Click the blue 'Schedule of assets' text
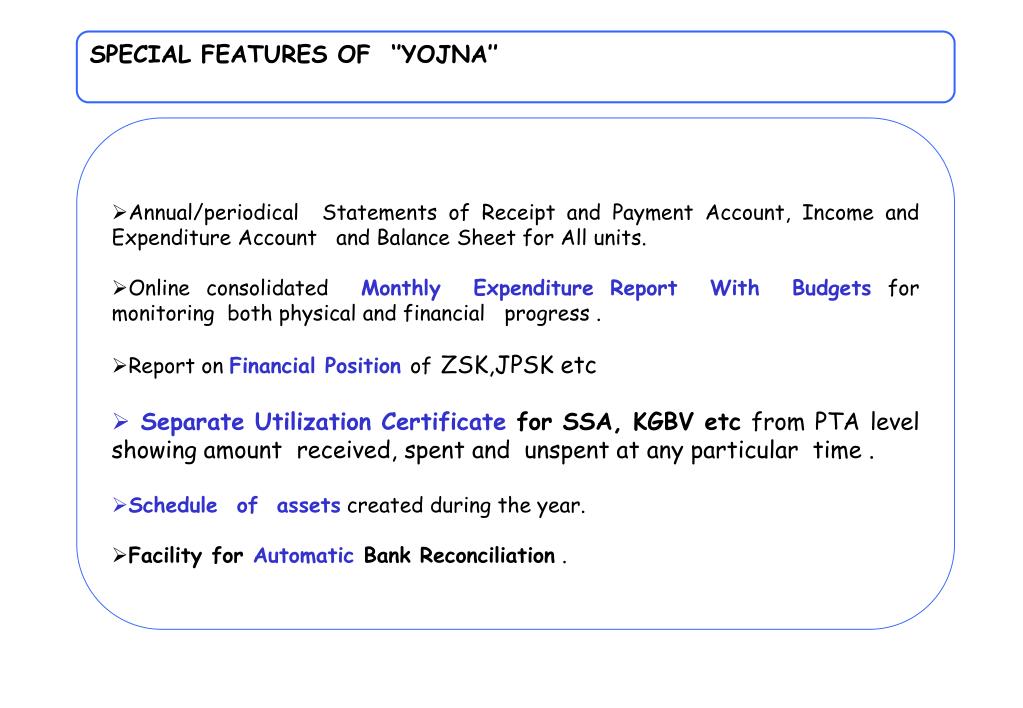Screen dimensions: 1023x708 tap(234, 506)
